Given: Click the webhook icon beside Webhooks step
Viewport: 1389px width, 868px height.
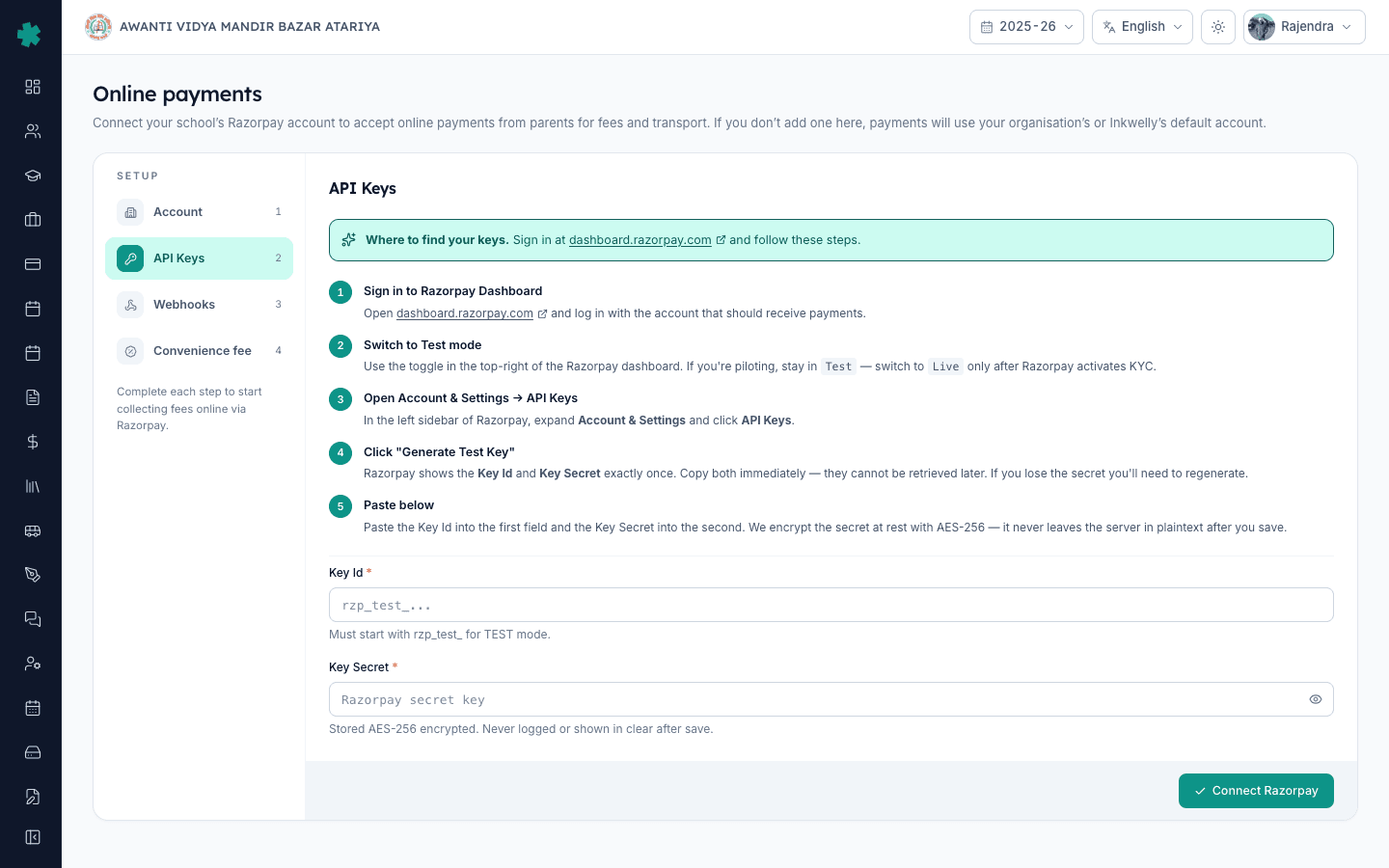Looking at the screenshot, I should 130,305.
